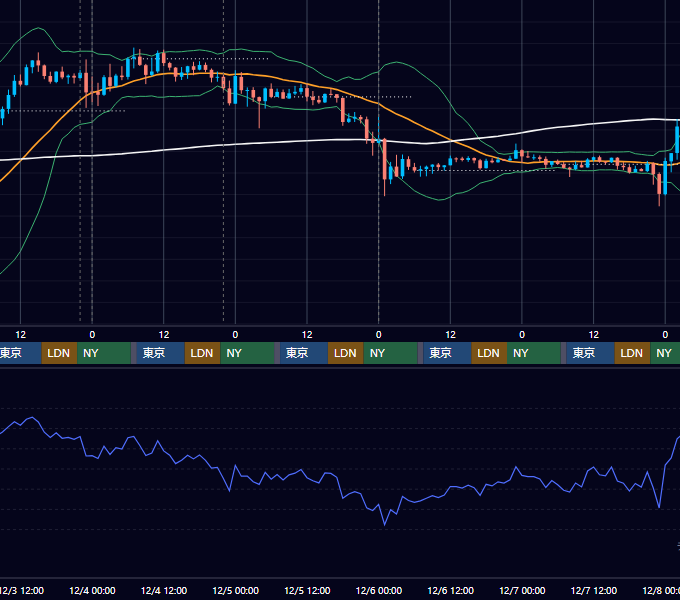Screen dimensions: 680x600
Task: Click the 12/6 12:00 date label
Action: pos(451,590)
